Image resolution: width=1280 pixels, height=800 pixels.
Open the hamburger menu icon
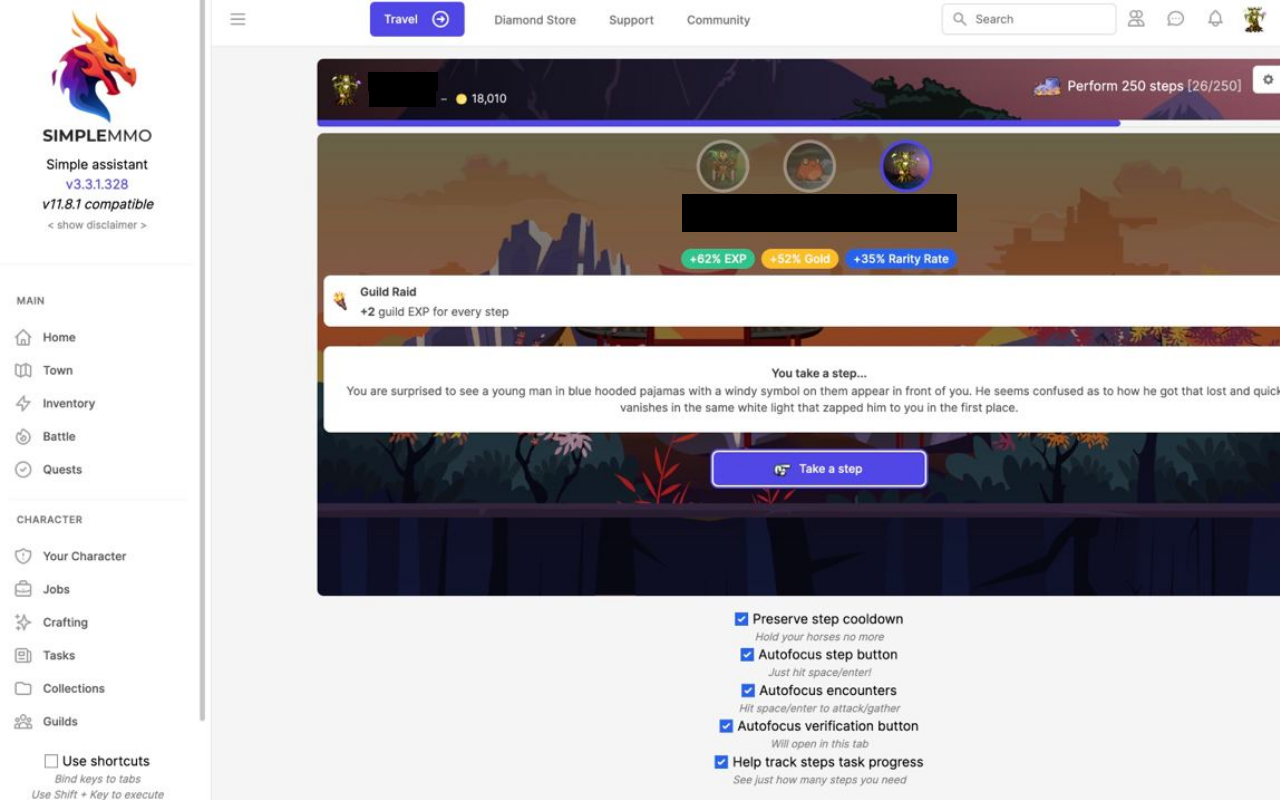coord(238,19)
